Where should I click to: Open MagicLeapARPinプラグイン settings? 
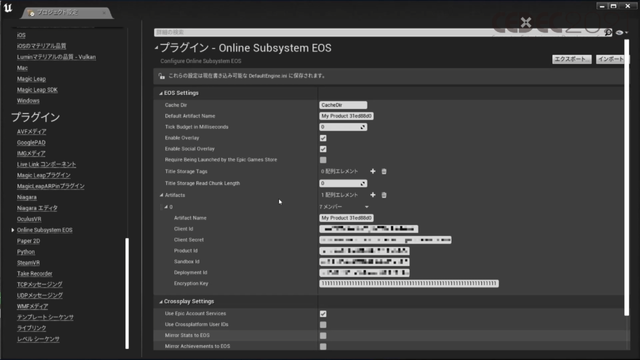pyautogui.click(x=51, y=186)
